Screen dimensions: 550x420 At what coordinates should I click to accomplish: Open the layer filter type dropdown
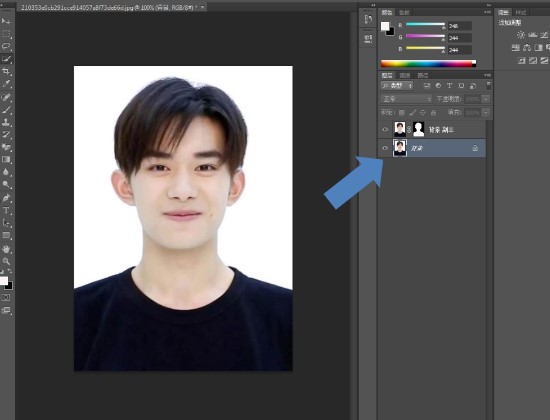(x=397, y=86)
